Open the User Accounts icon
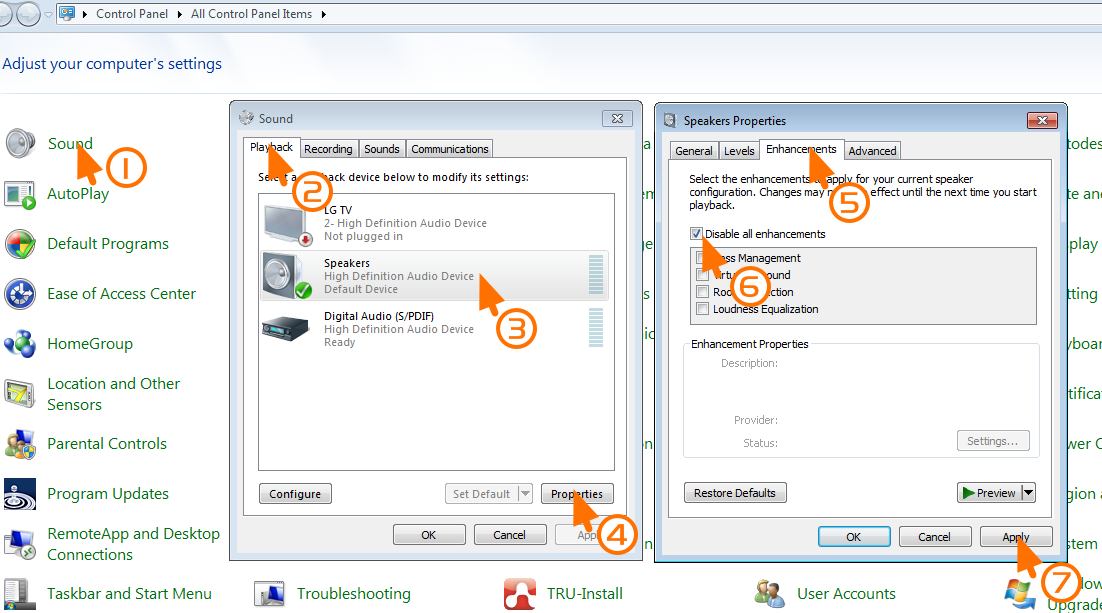 [770, 594]
